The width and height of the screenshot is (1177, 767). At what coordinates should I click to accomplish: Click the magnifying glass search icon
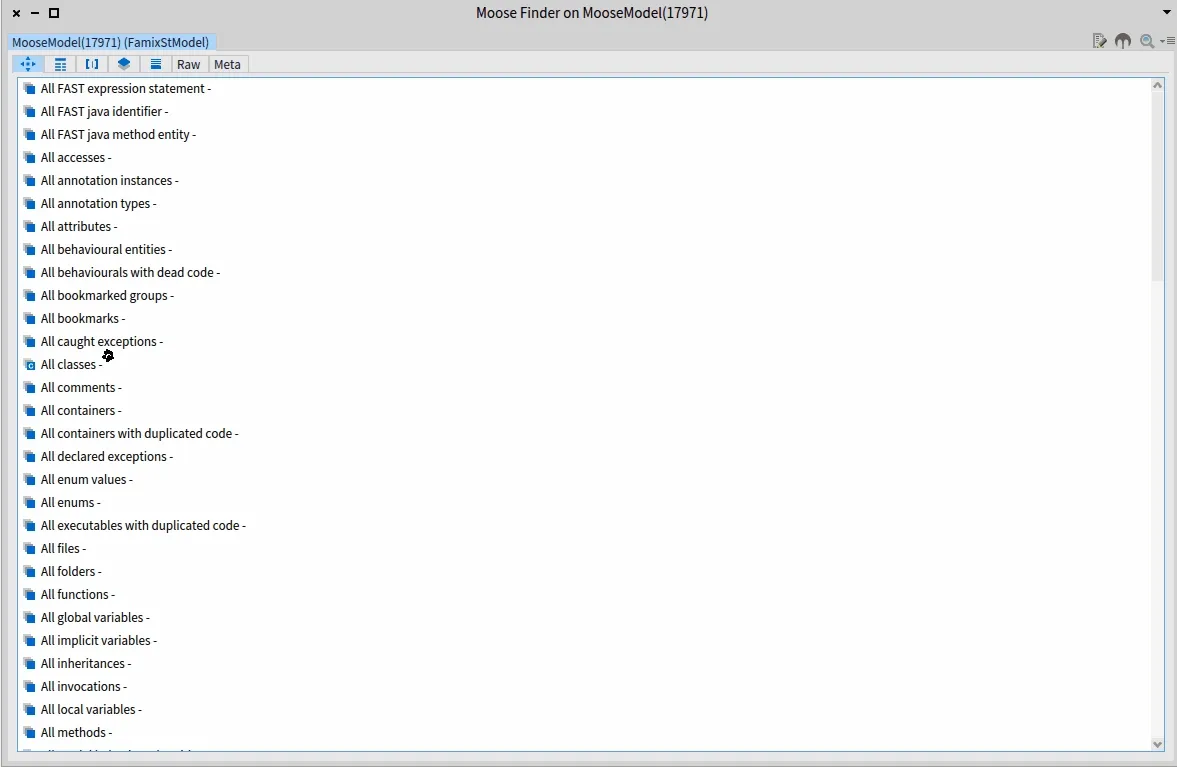1146,41
